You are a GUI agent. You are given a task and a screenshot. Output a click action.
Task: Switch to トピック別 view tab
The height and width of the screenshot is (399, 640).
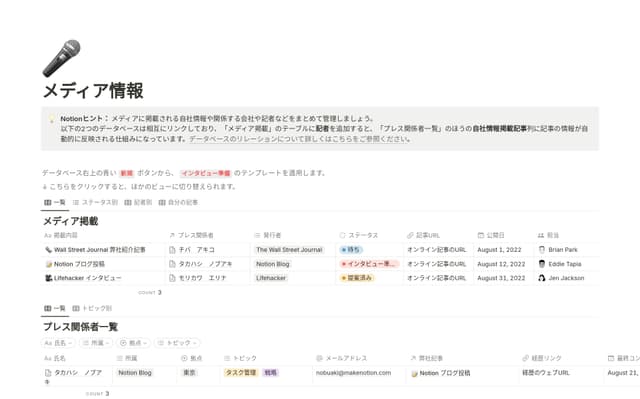(92, 308)
